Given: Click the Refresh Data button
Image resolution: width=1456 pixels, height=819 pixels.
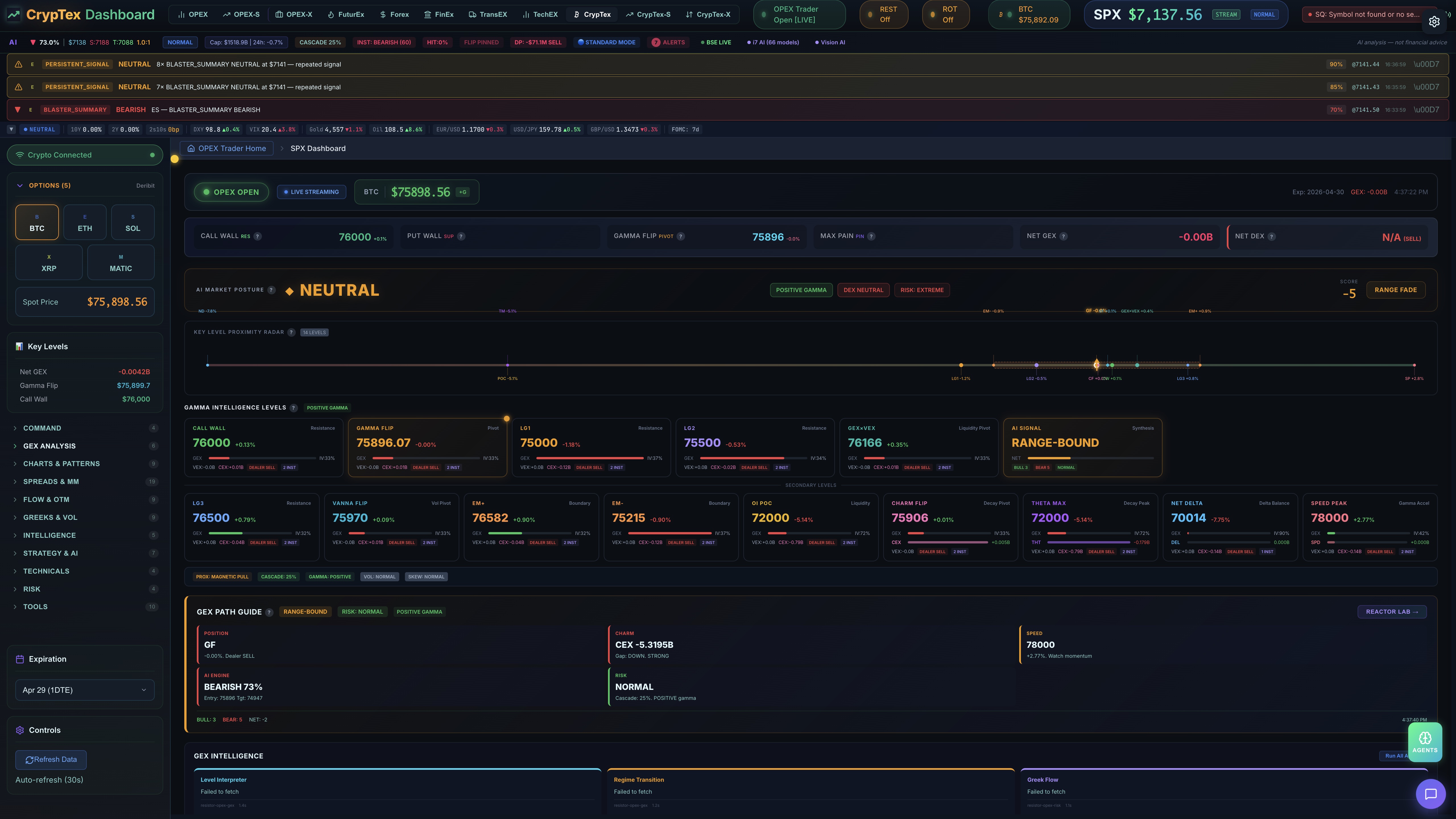Looking at the screenshot, I should coord(51,760).
